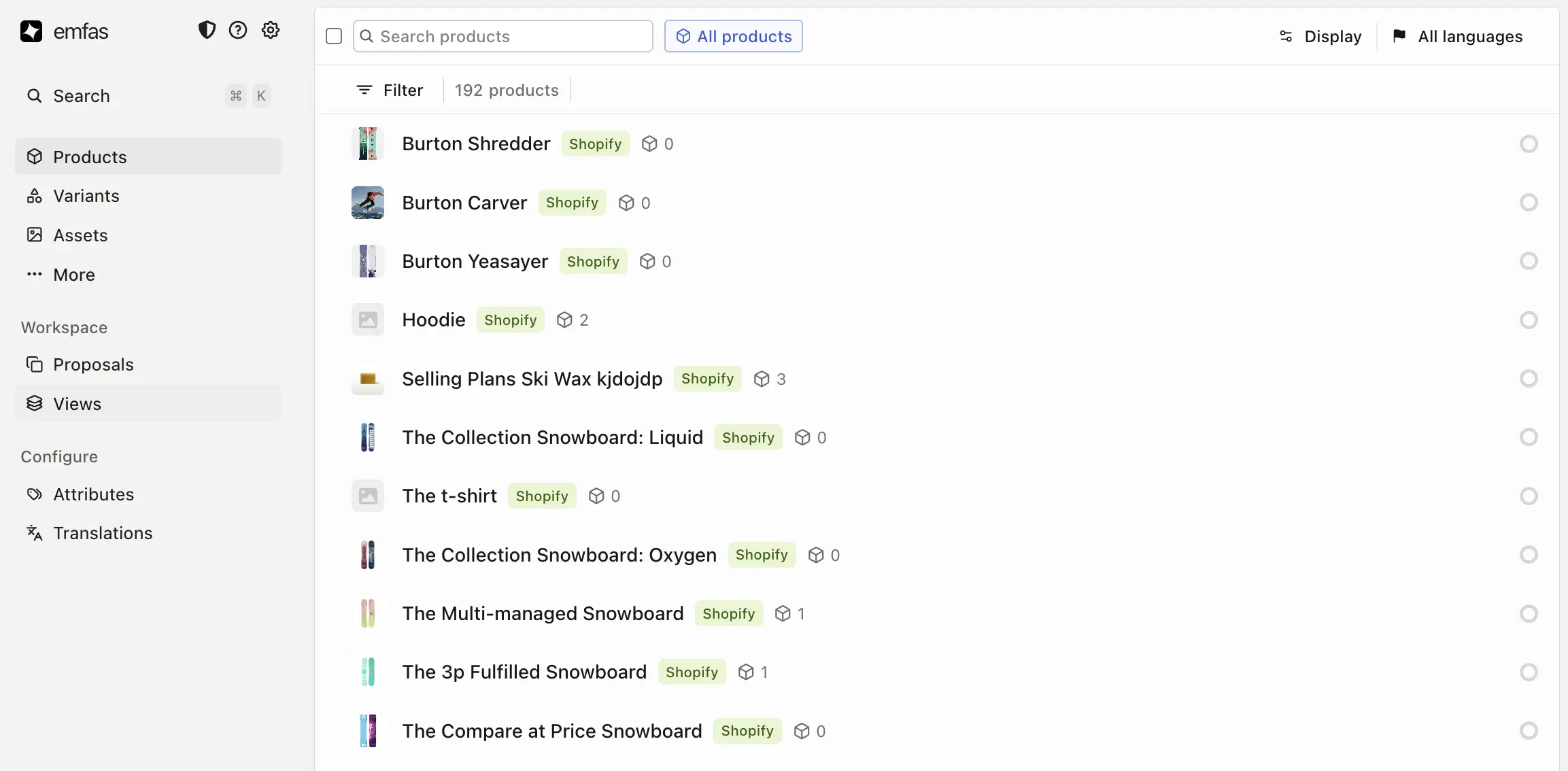Switch to Views in the Workspace
This screenshot has width=1568, height=771.
tap(77, 403)
